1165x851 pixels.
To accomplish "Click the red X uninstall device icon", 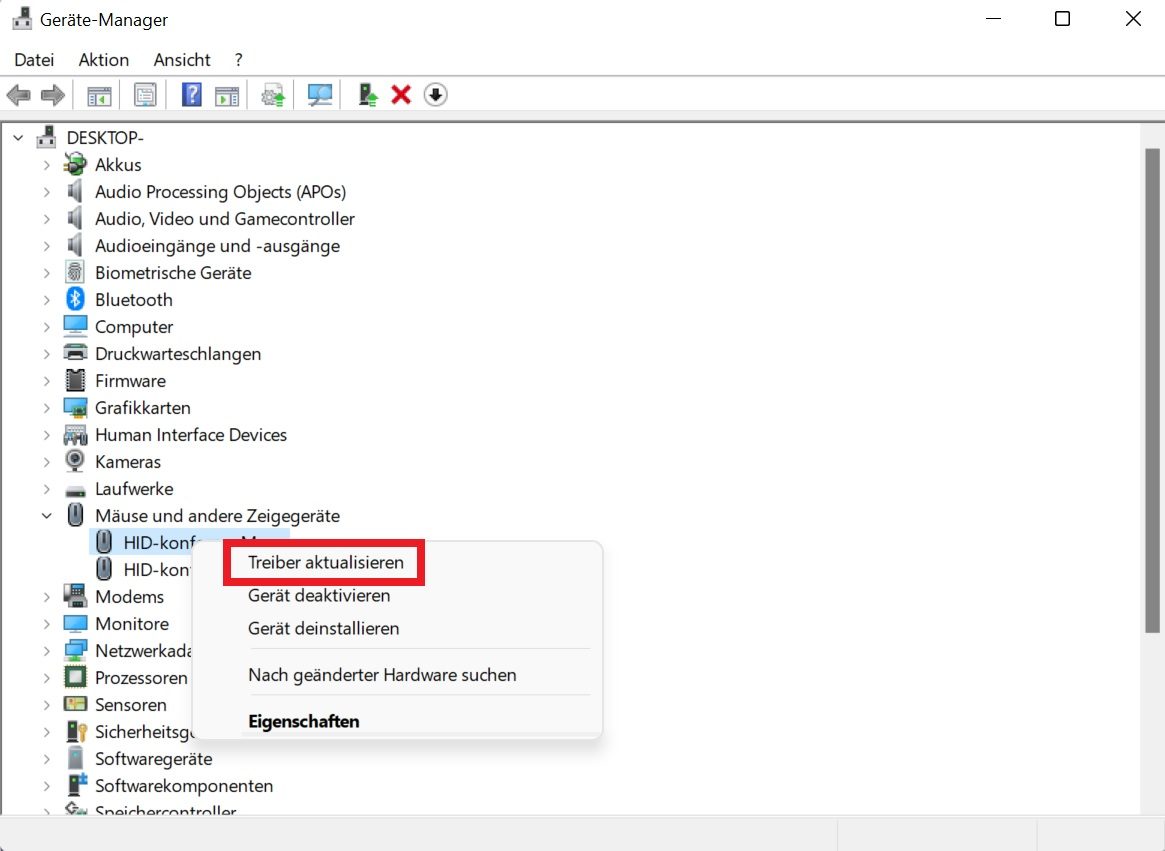I will point(401,95).
